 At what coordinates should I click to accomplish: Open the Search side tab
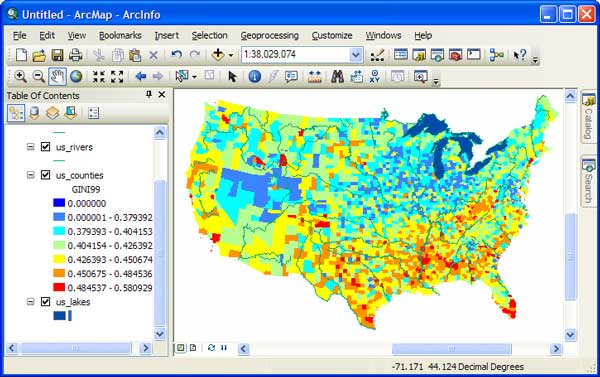point(588,181)
